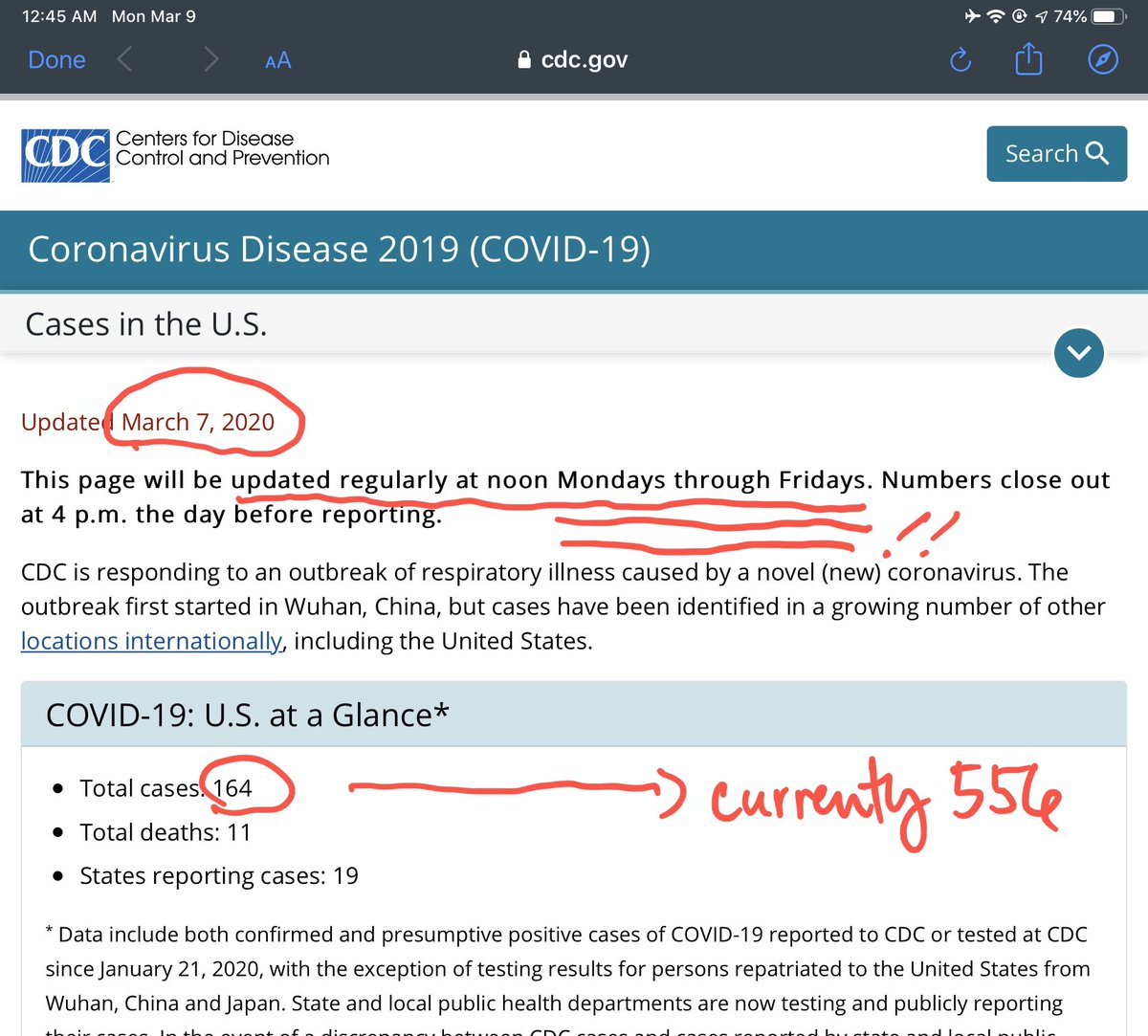Click the 'Cases in the U.S.' title
Viewport: 1148px width, 1036px height.
pyautogui.click(x=146, y=324)
